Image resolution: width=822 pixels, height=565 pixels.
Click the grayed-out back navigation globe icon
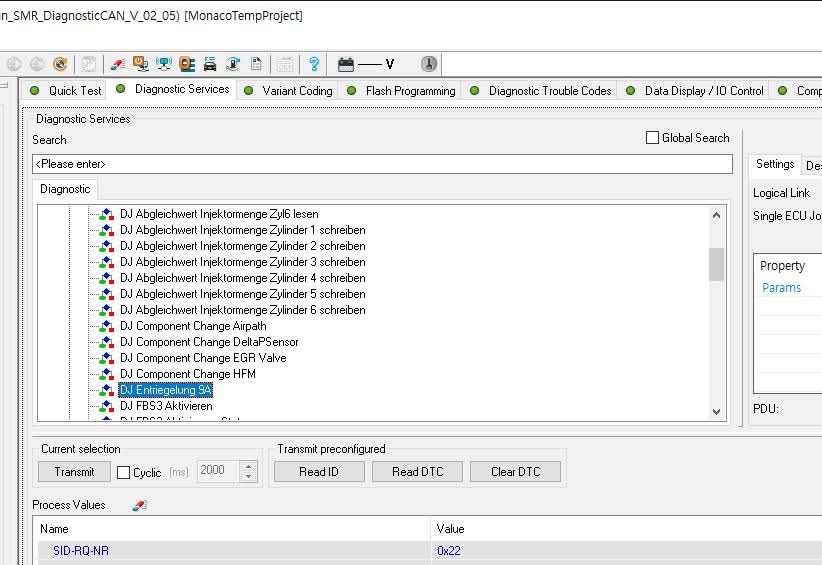14,64
